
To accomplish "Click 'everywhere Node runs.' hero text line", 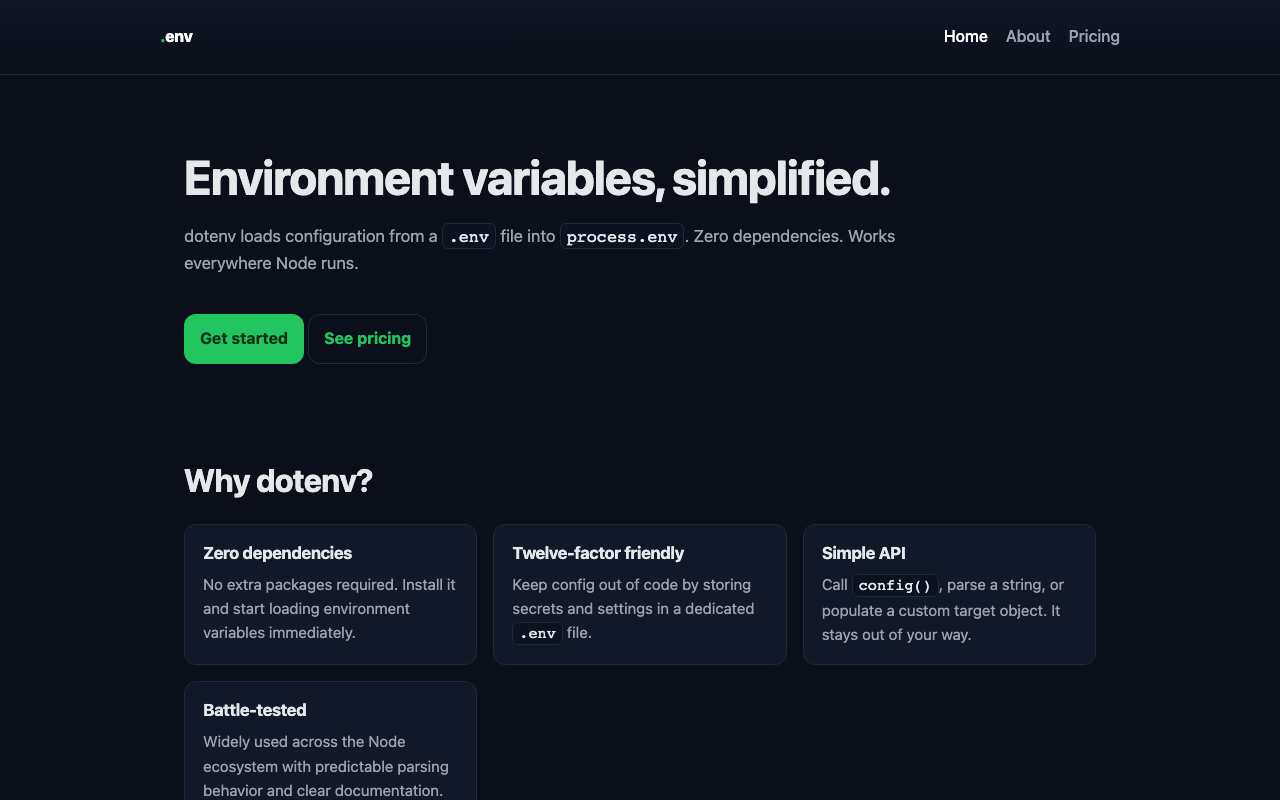I will tap(271, 263).
